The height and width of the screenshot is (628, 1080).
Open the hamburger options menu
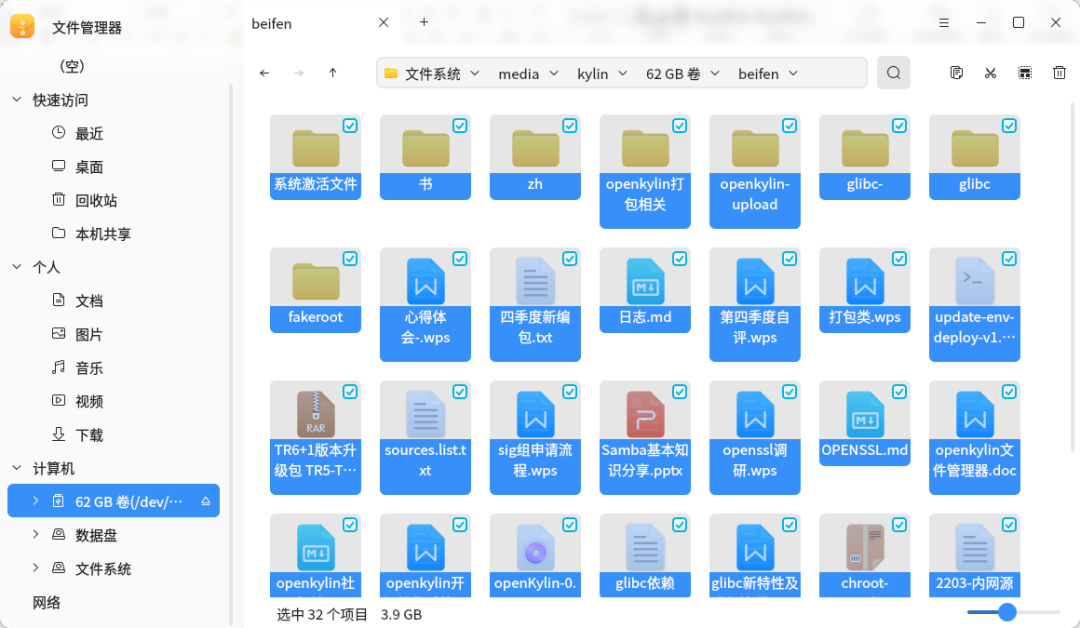click(x=944, y=23)
